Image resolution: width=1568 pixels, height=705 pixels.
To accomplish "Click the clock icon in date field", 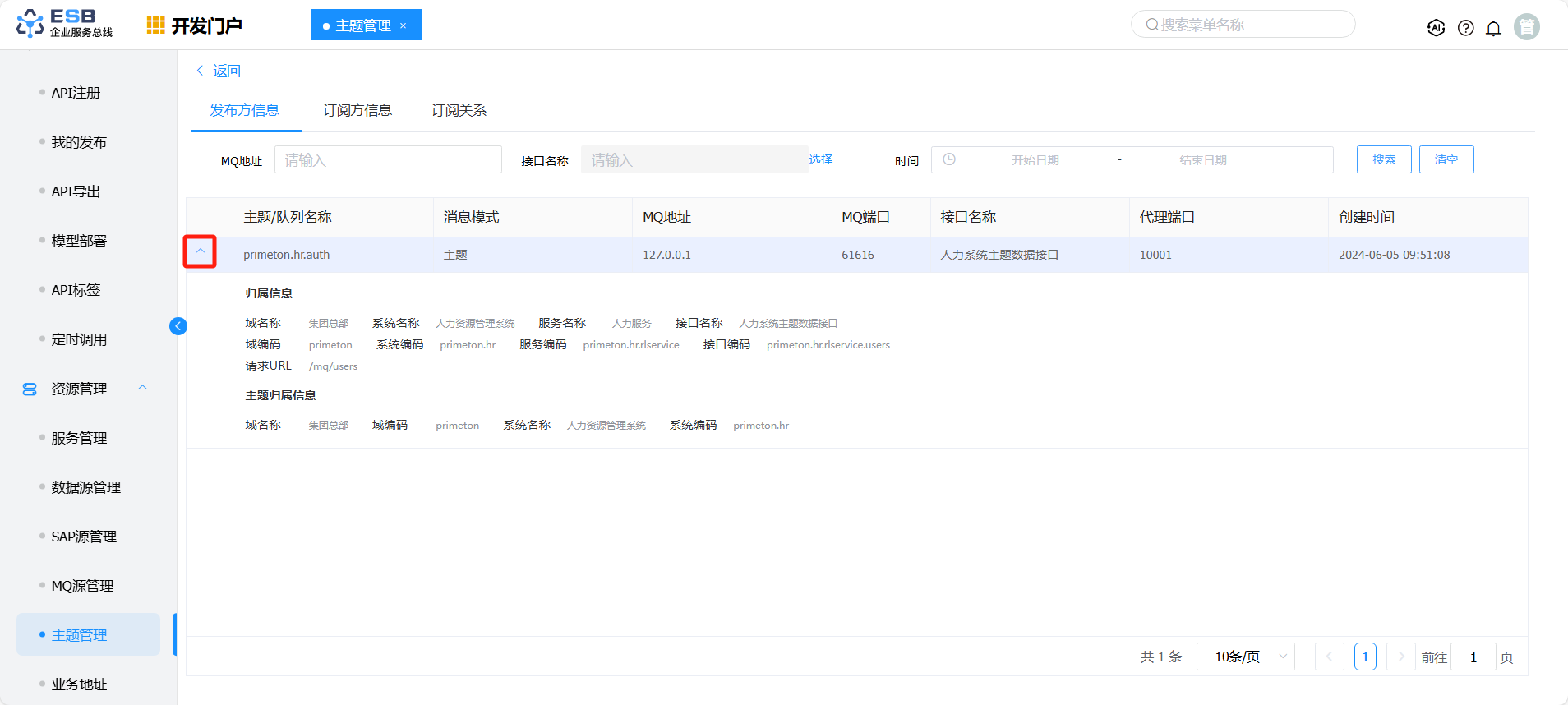I will [949, 159].
